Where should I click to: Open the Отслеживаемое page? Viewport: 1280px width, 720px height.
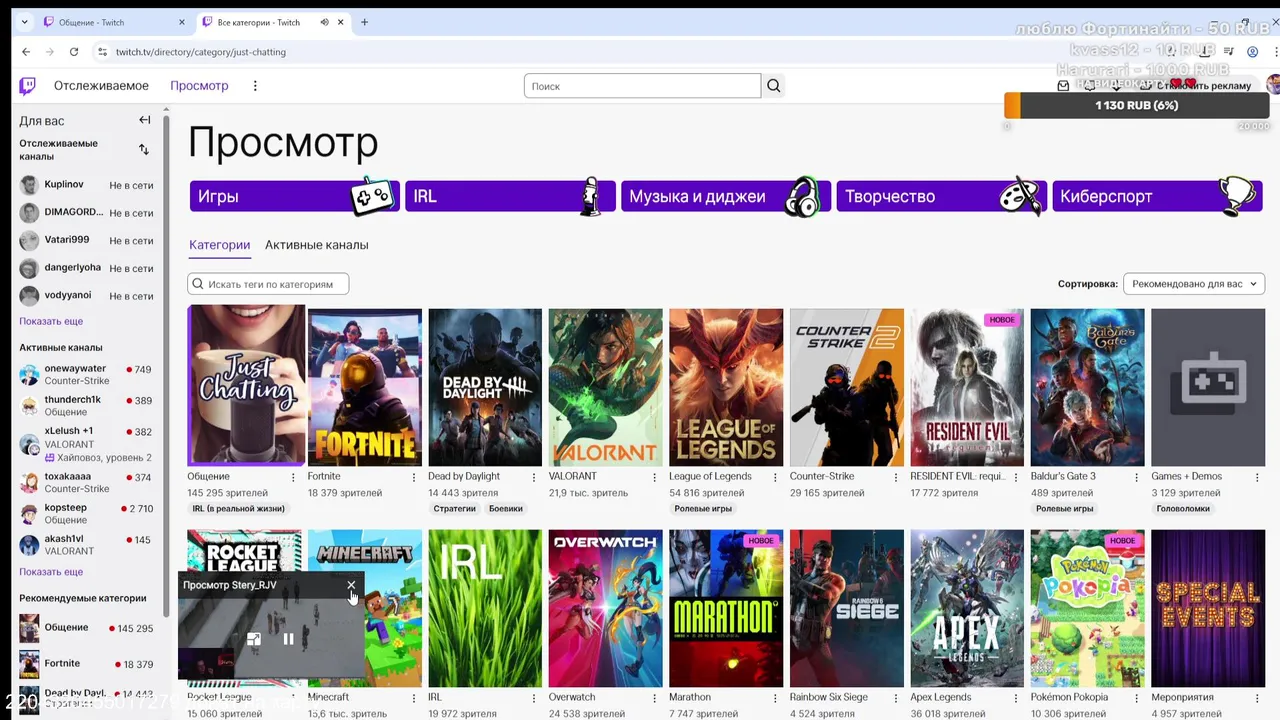pos(101,86)
